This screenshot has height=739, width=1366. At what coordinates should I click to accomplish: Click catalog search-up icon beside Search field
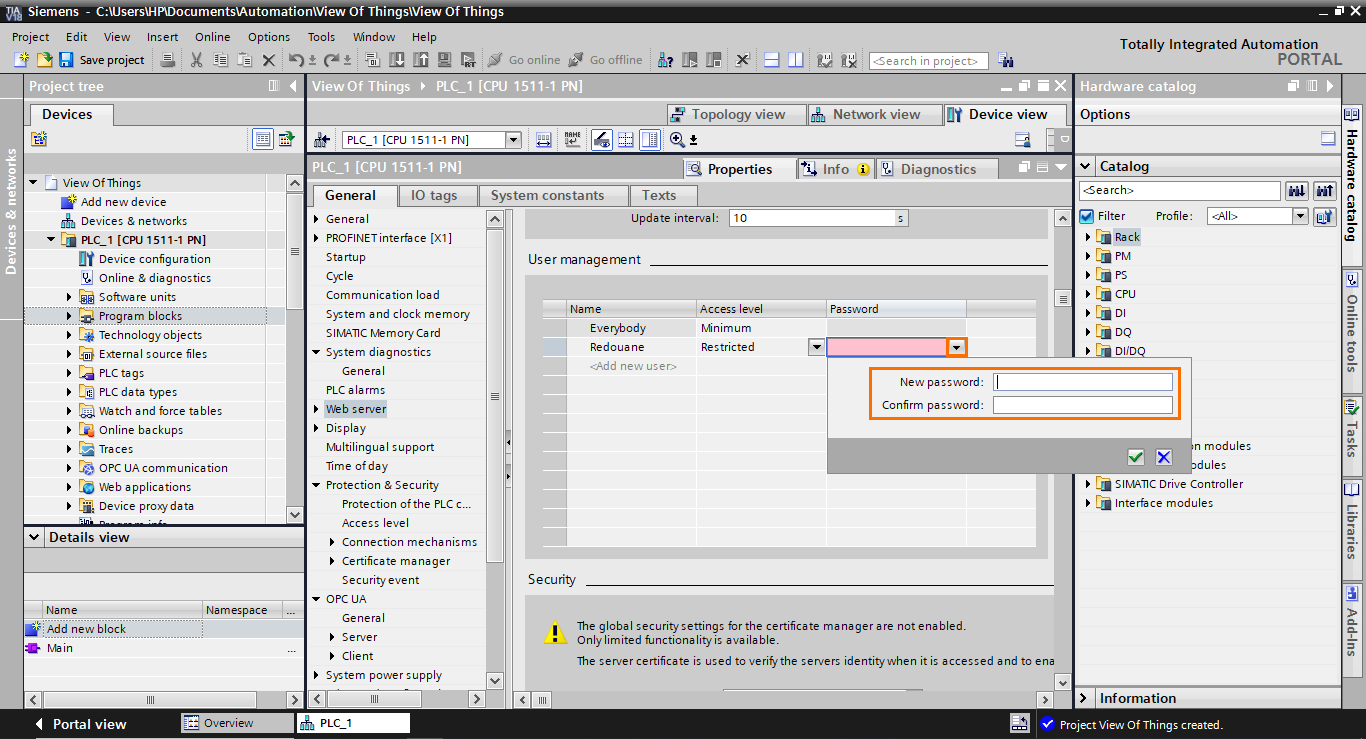point(1325,190)
